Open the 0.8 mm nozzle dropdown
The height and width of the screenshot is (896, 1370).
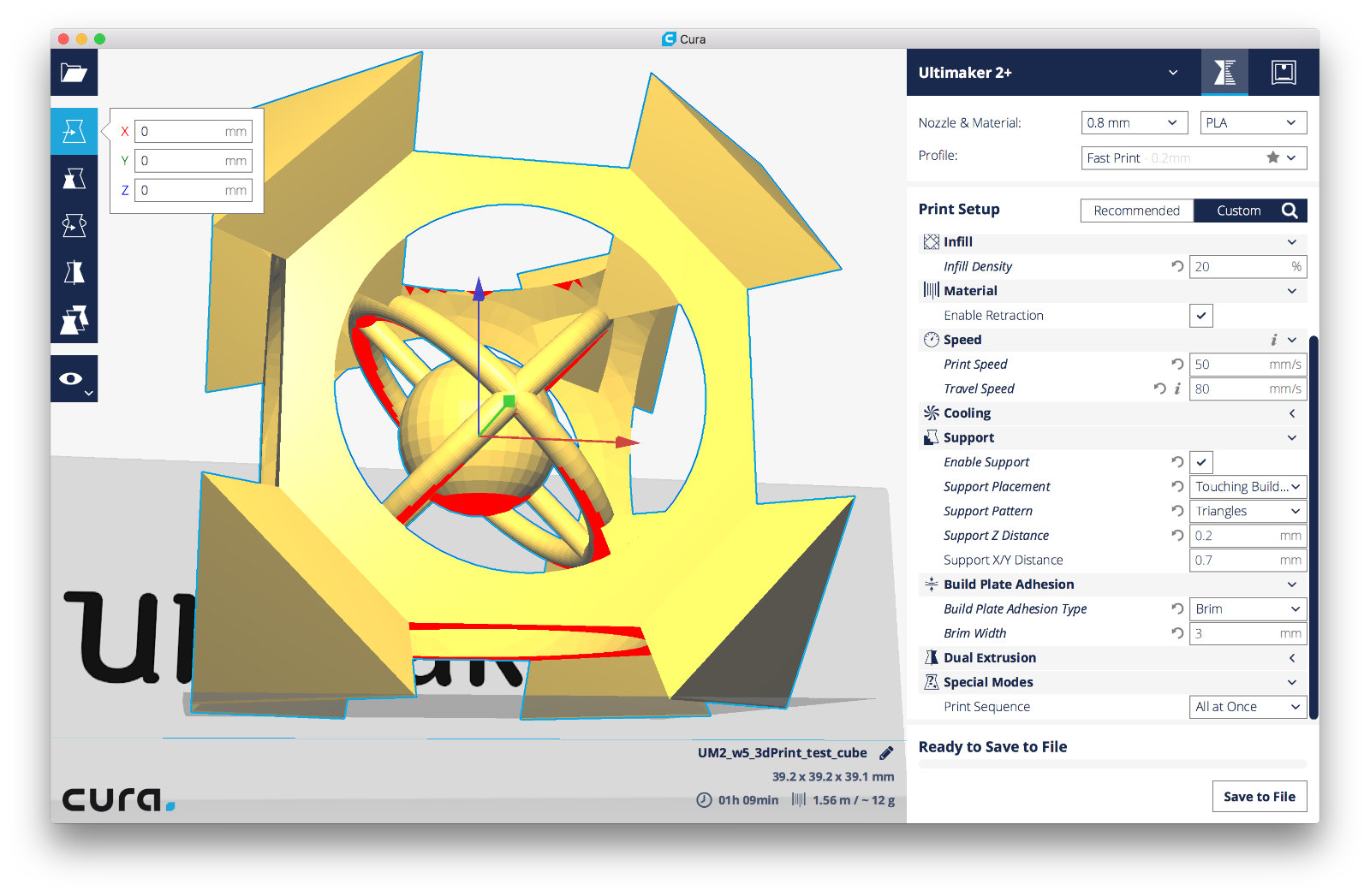(x=1134, y=123)
